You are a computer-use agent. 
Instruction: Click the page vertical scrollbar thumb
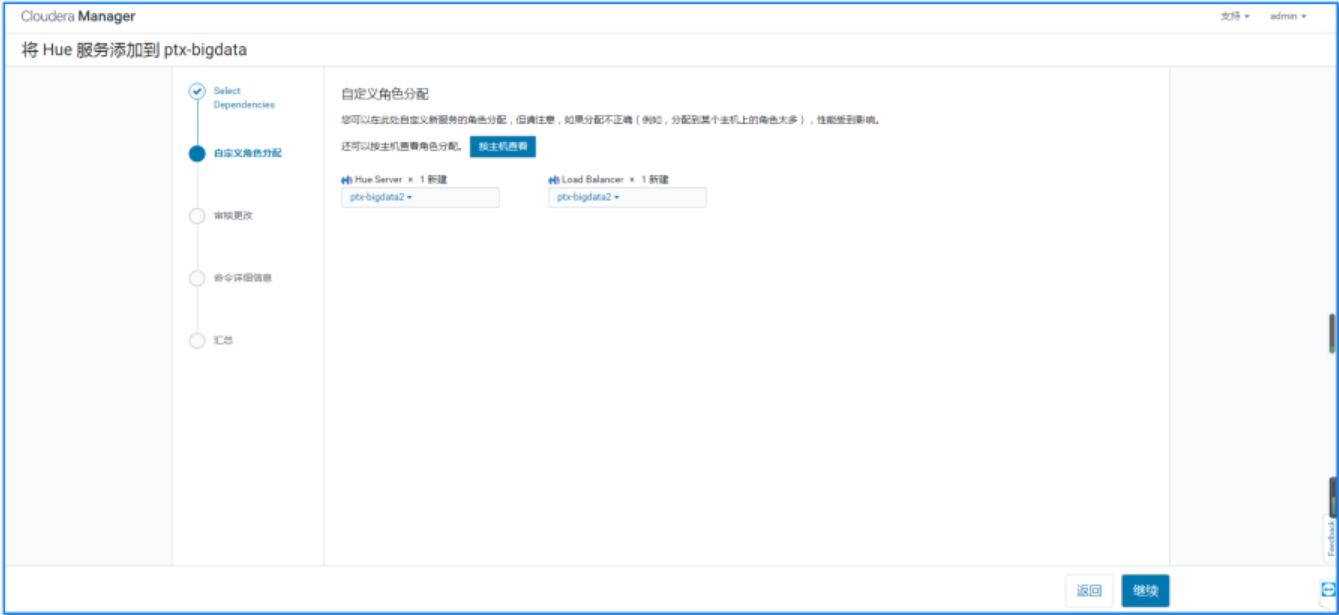pyautogui.click(x=1332, y=333)
